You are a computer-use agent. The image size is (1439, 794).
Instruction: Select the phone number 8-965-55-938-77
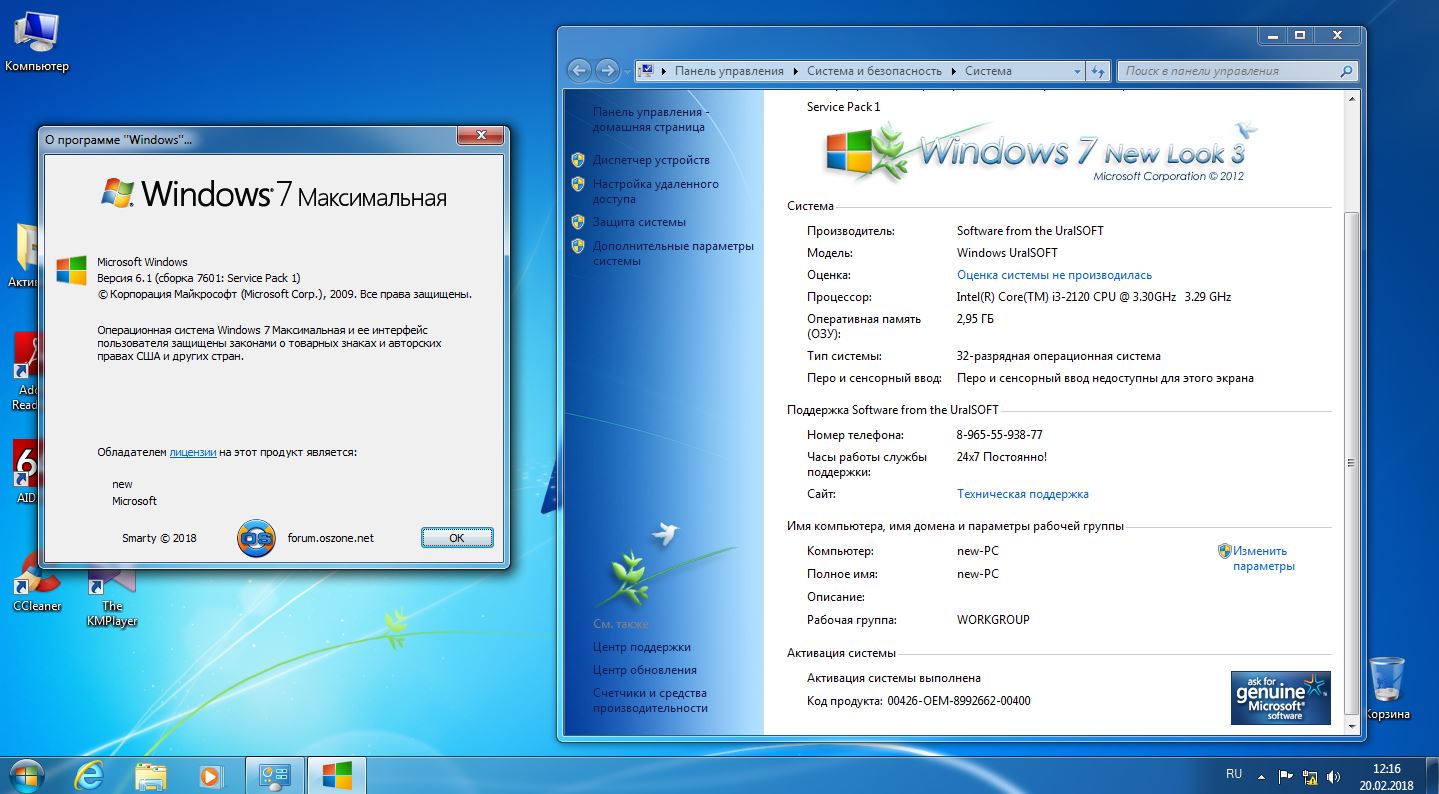(x=999, y=435)
